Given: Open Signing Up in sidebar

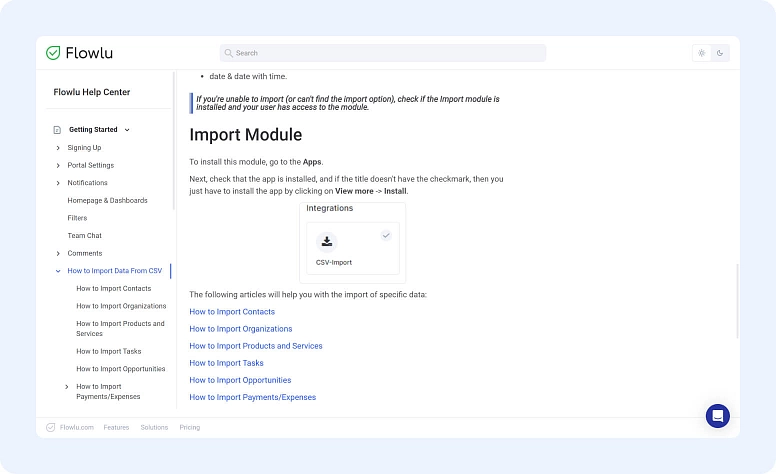Looking at the screenshot, I should tap(84, 147).
